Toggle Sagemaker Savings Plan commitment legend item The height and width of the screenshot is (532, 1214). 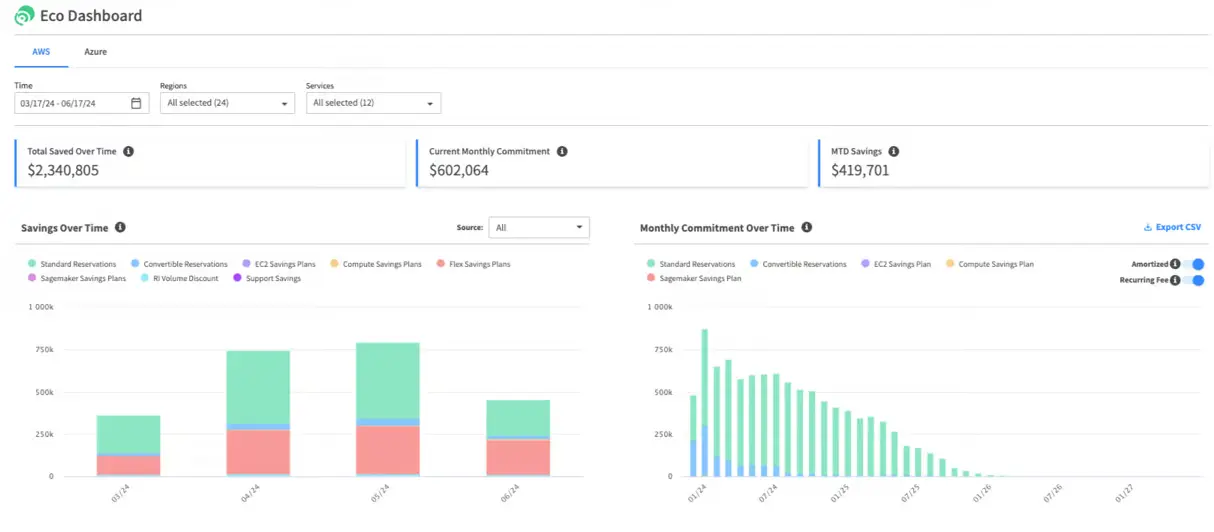(694, 278)
